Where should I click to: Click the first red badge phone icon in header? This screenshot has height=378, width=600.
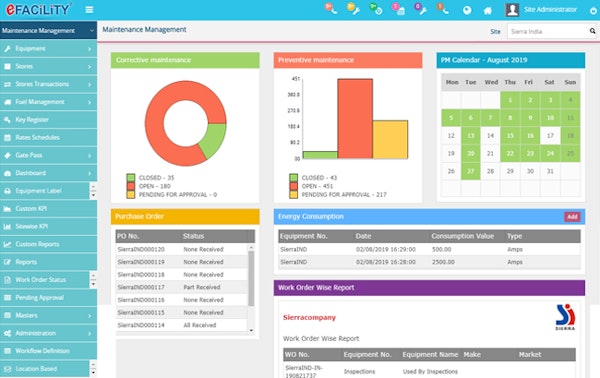point(331,8)
